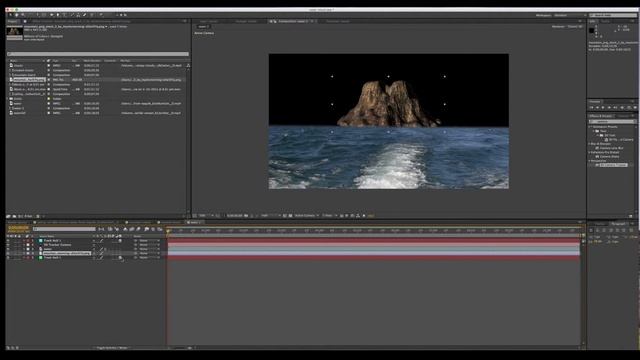Open the Workspace Standard dropdown
Screen dimensions: 640x360
[x=569, y=15]
